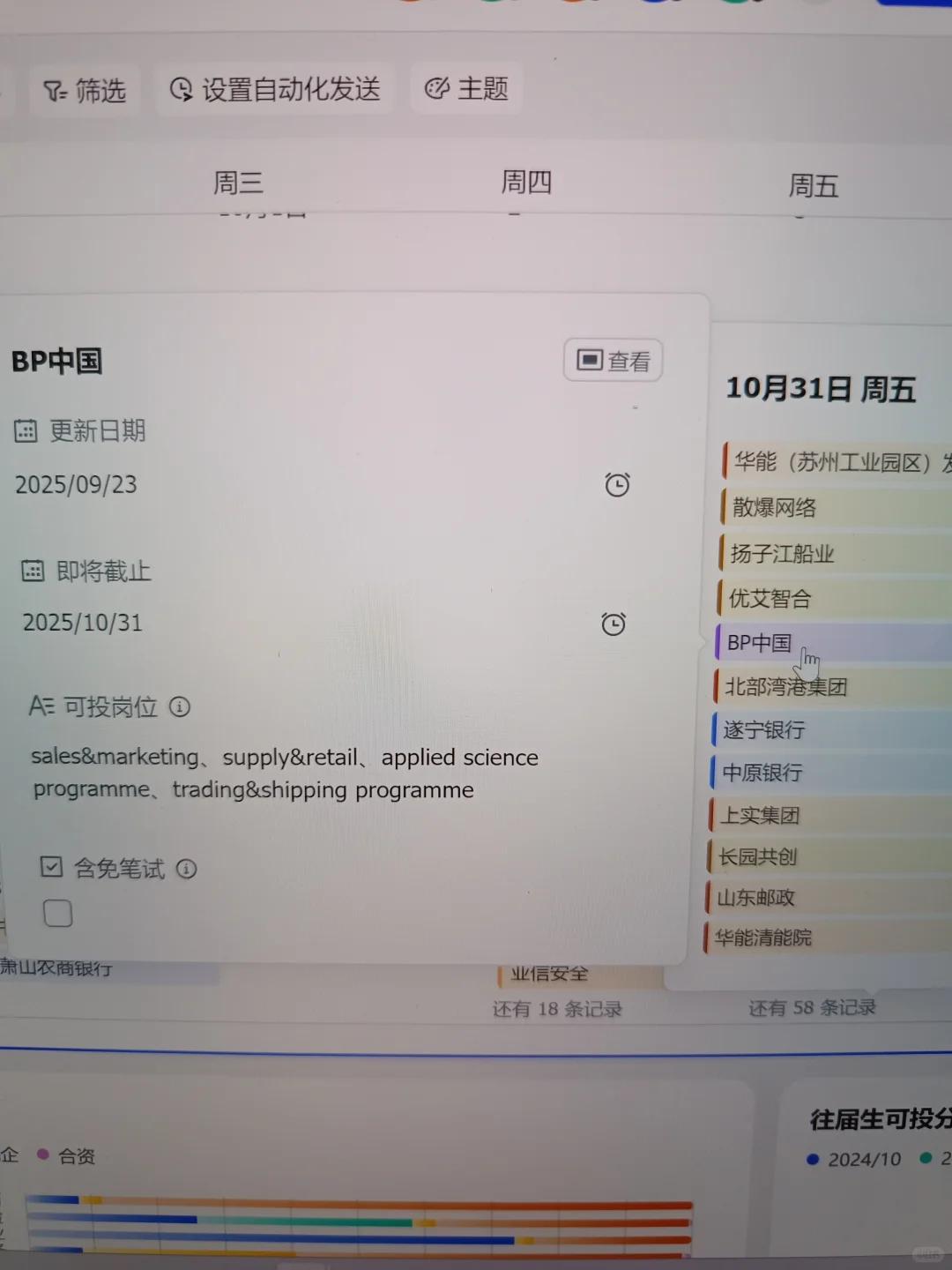Image resolution: width=952 pixels, height=1270 pixels.
Task: Click the 10月31日 周五 date heading
Action: [x=821, y=389]
